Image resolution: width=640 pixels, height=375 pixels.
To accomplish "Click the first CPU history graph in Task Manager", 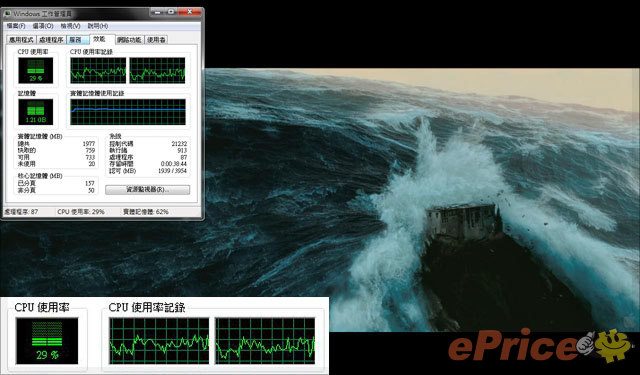I will [x=98, y=70].
